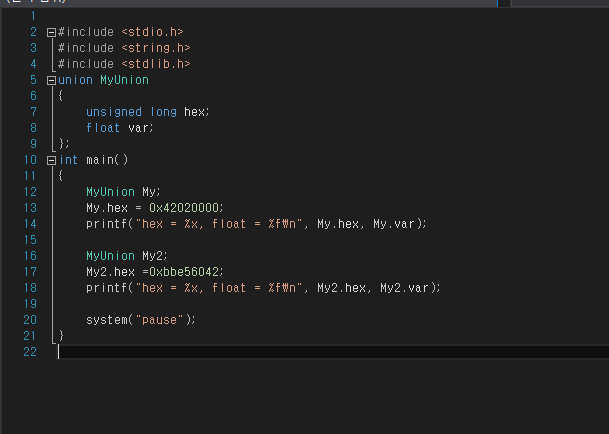609x434 pixels.
Task: Collapse the #include block at line 2
Action: point(51,32)
